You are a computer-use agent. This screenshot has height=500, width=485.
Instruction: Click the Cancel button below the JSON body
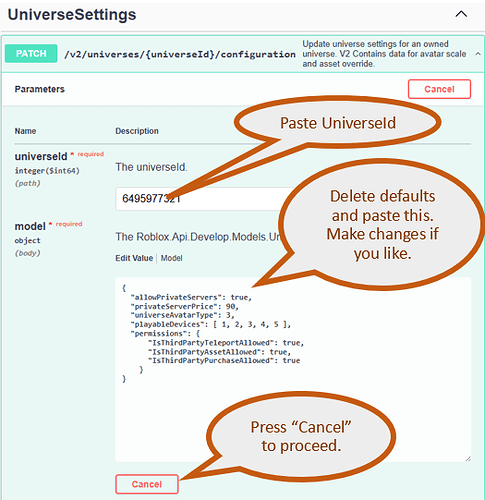(x=147, y=484)
